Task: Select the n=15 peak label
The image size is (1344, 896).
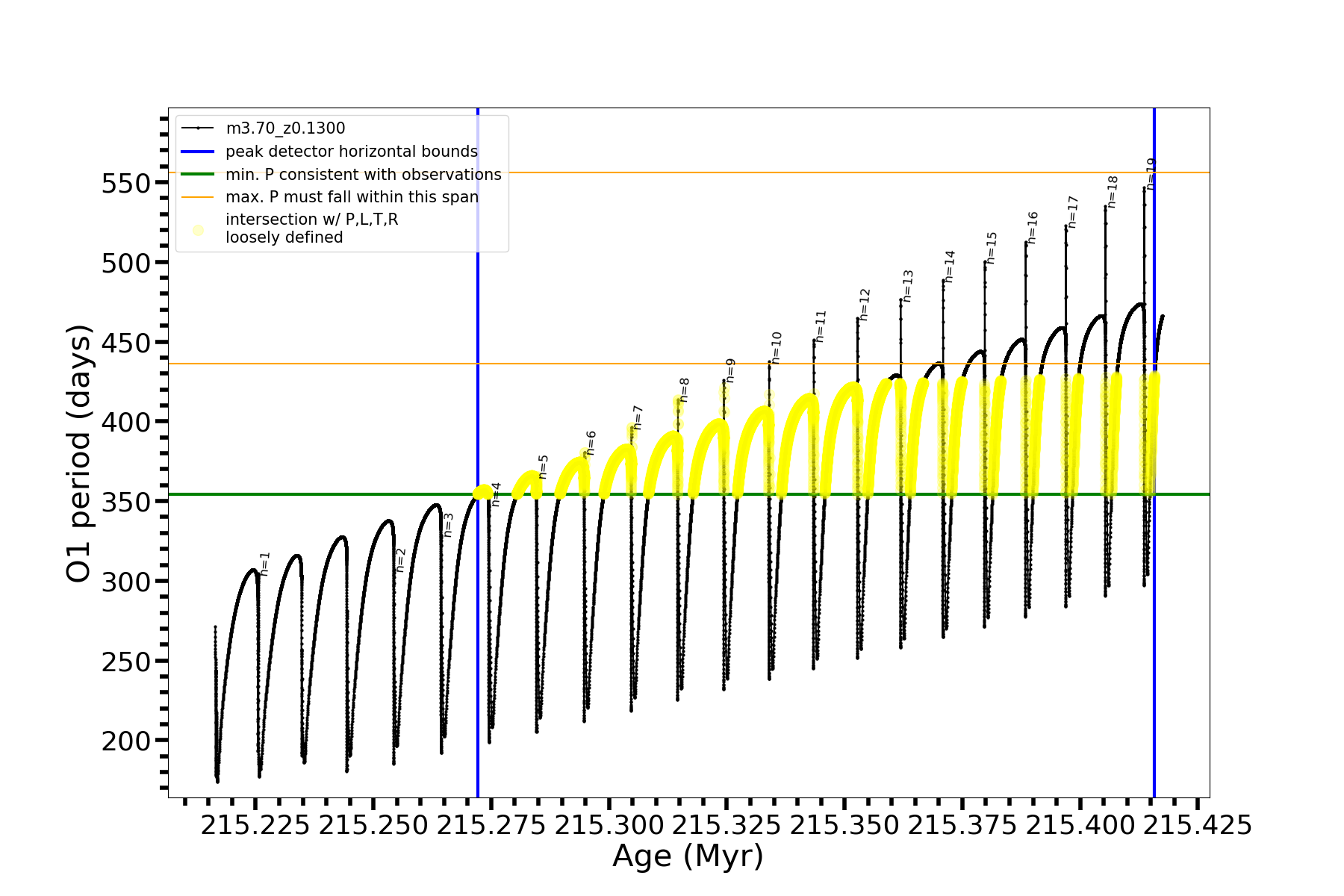Action: (x=992, y=248)
